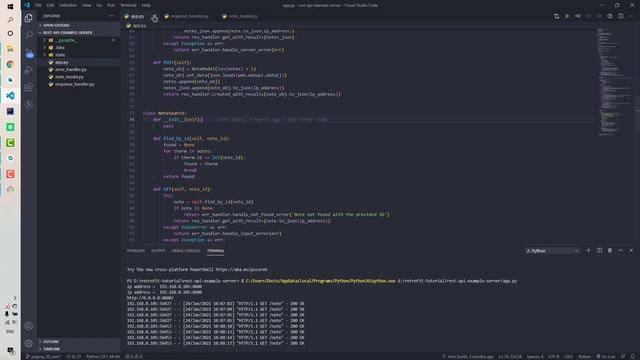
Task: Open Explorer panel more actions ellipsis
Action: point(112,16)
